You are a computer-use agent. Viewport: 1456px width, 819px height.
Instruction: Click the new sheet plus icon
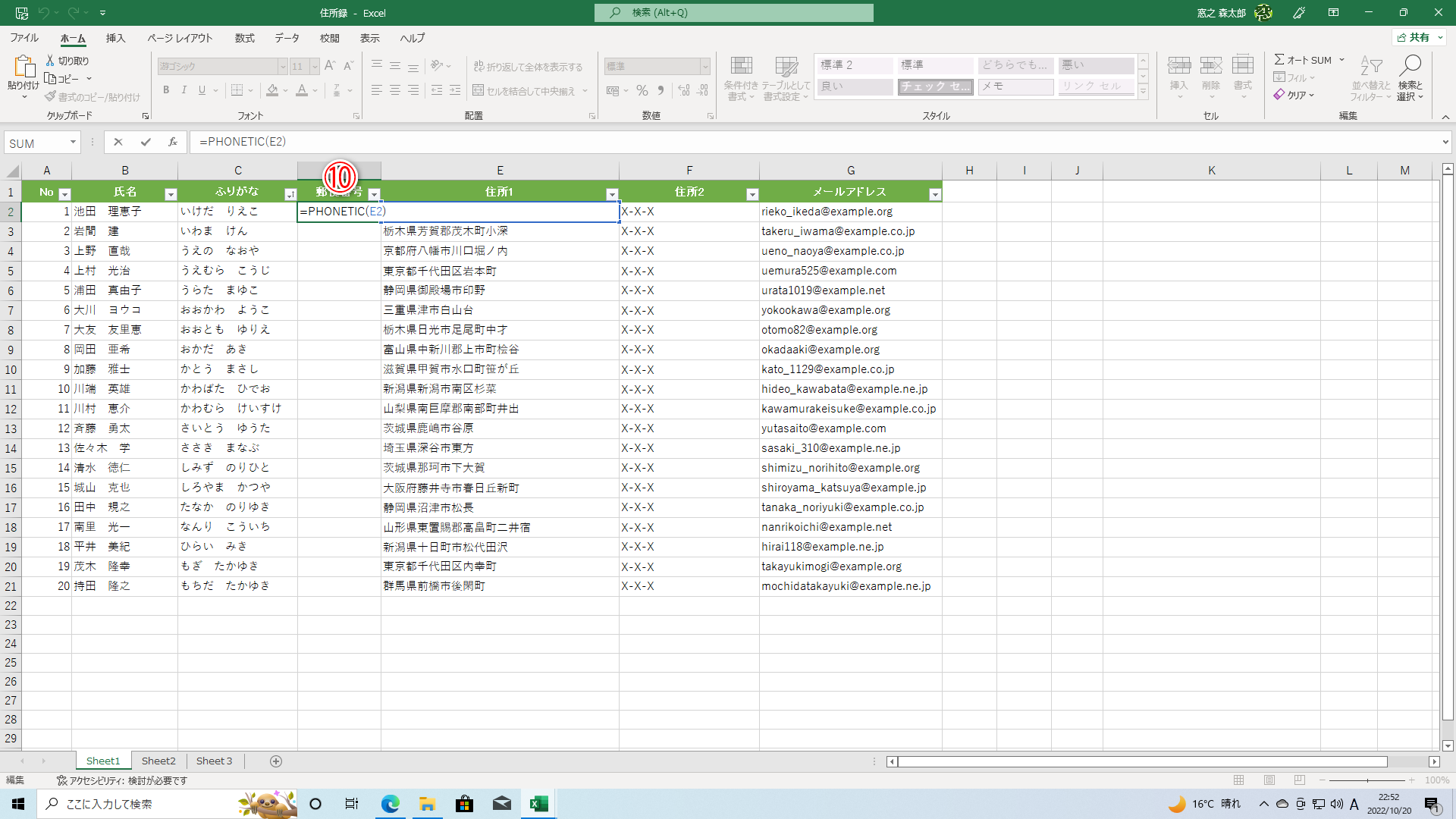[x=276, y=761]
